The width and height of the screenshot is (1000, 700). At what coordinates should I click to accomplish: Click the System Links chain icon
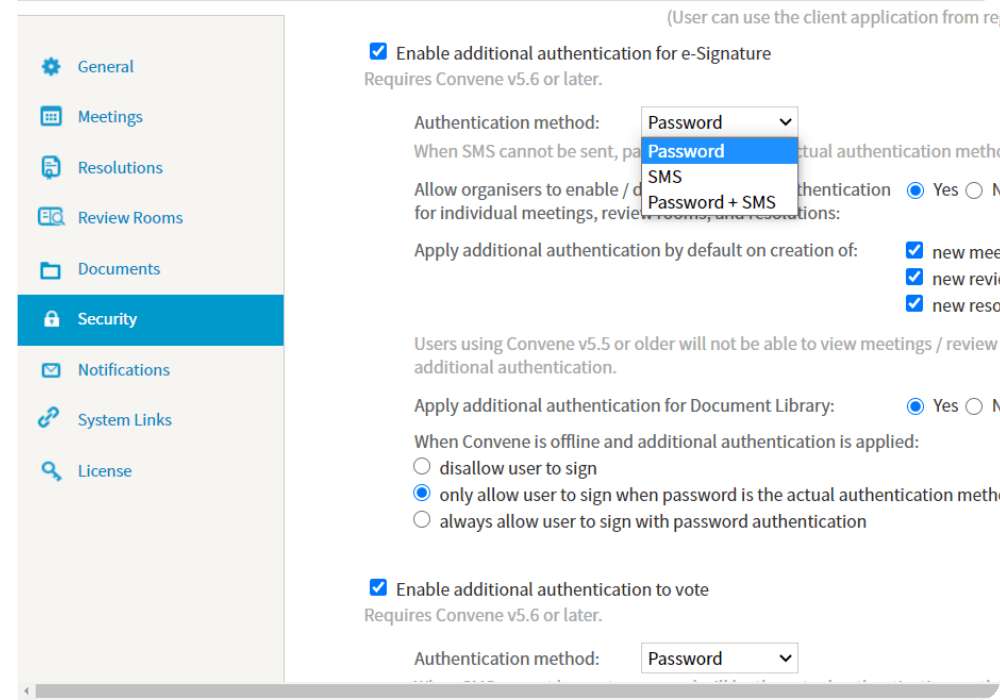(49, 420)
